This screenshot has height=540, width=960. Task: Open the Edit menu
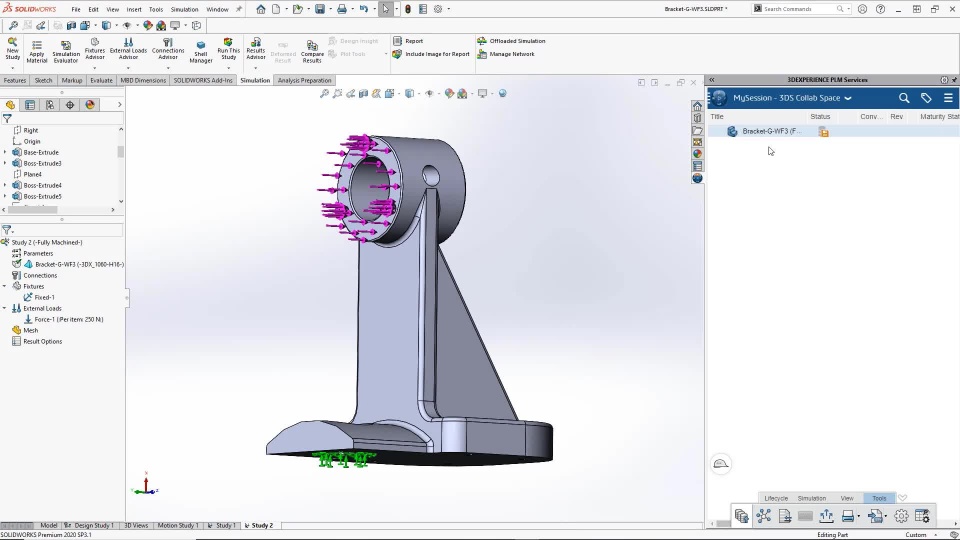tap(93, 9)
